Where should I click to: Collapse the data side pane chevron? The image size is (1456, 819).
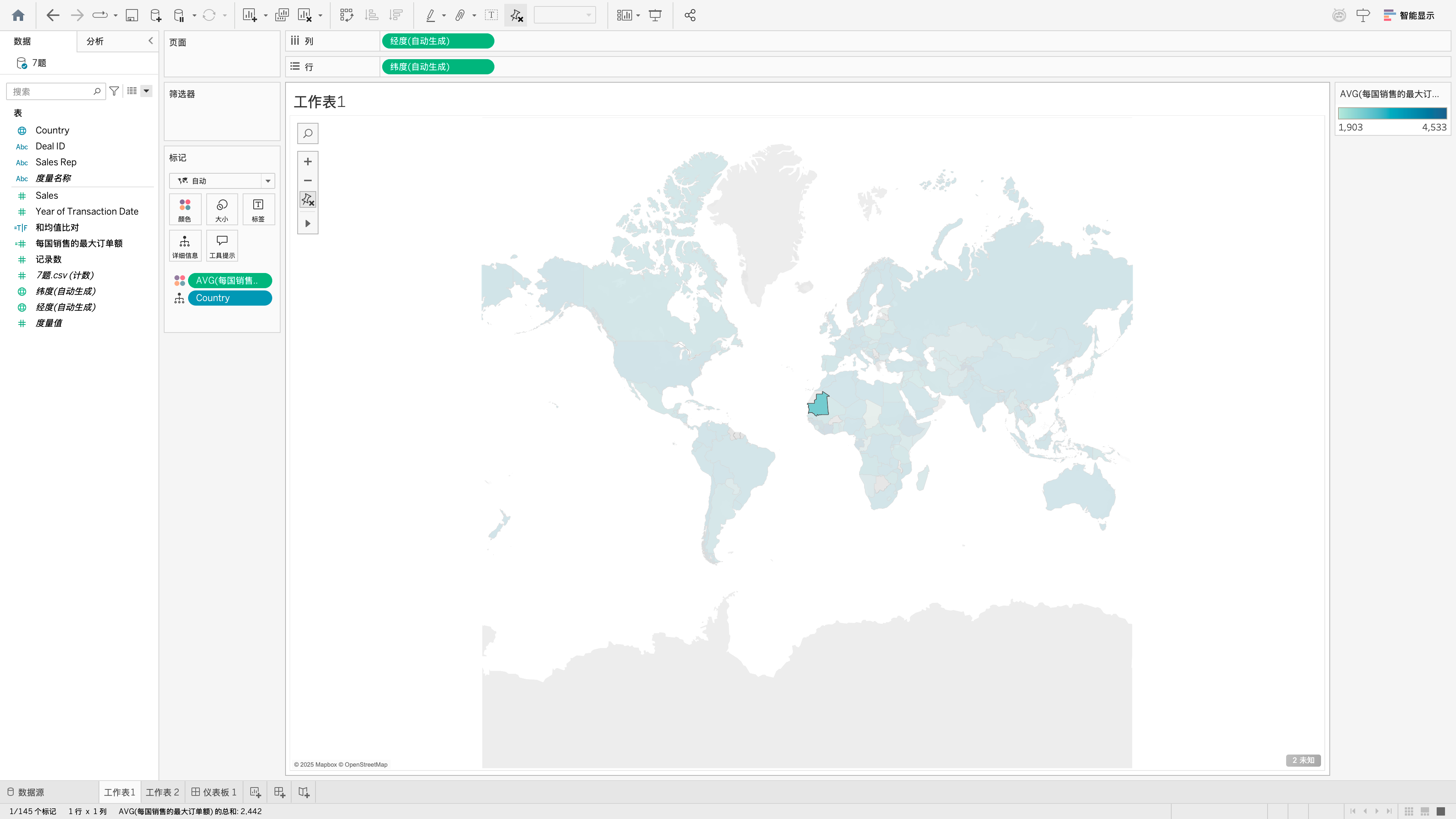pyautogui.click(x=151, y=41)
